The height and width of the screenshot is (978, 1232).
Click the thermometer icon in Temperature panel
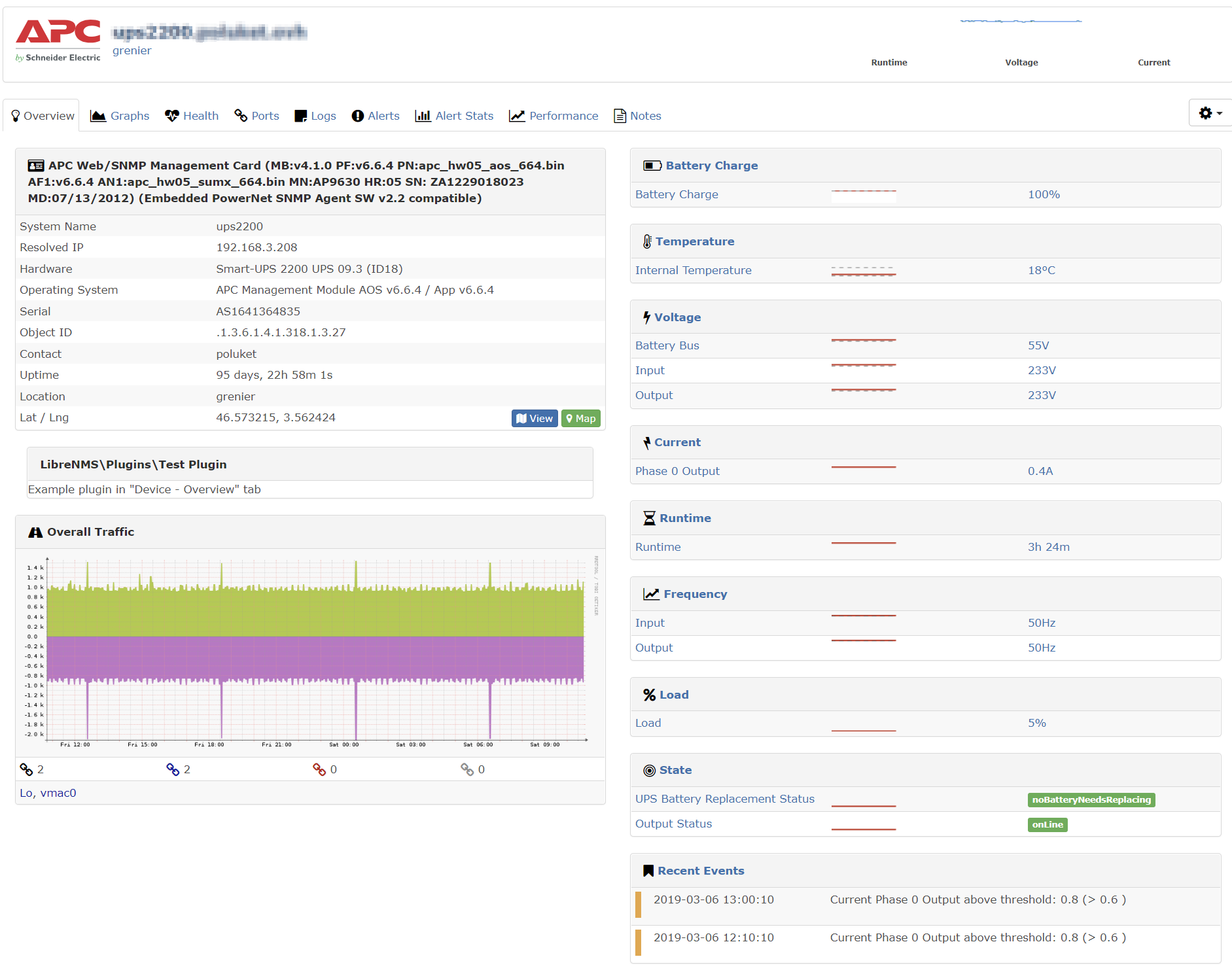647,241
